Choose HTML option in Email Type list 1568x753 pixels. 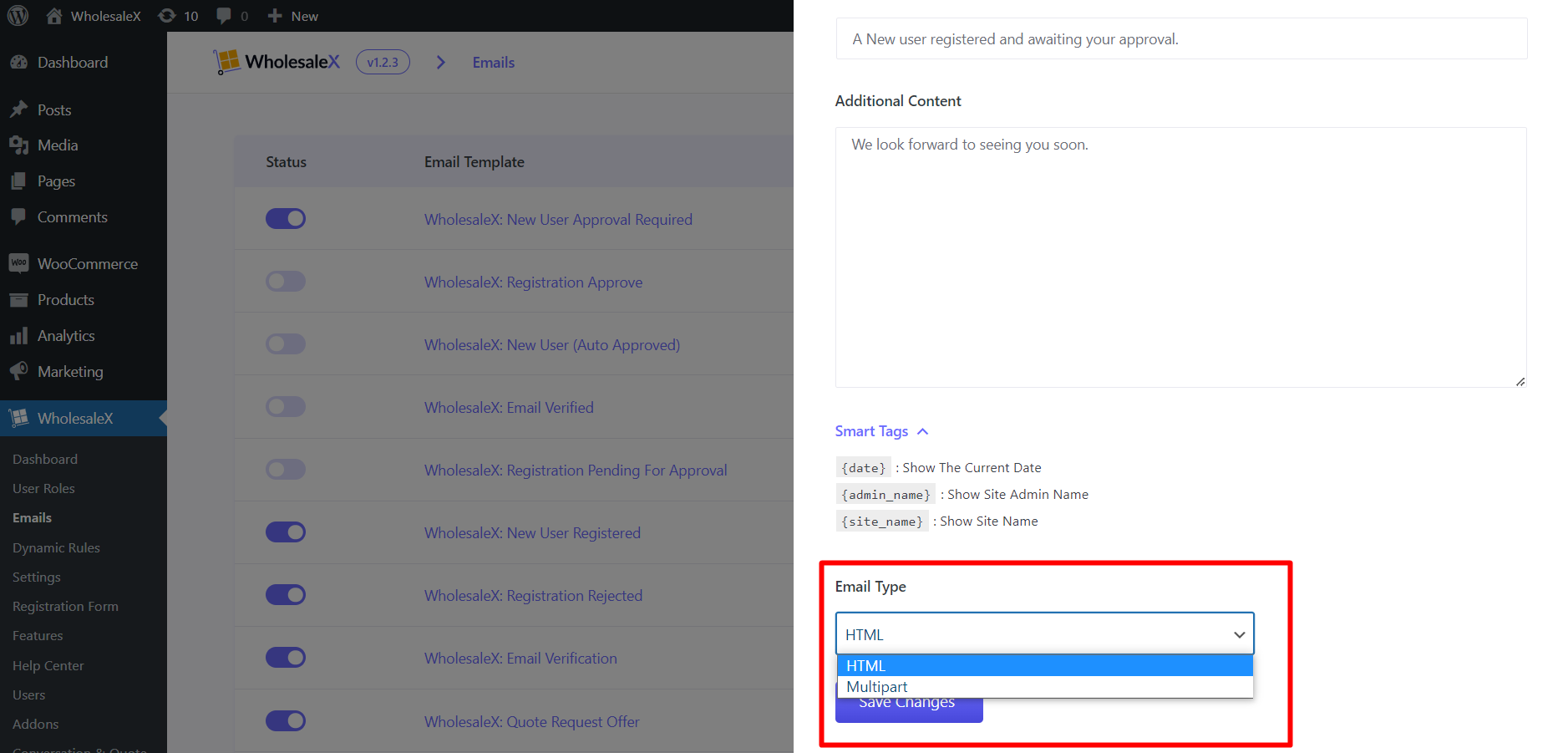point(1045,665)
